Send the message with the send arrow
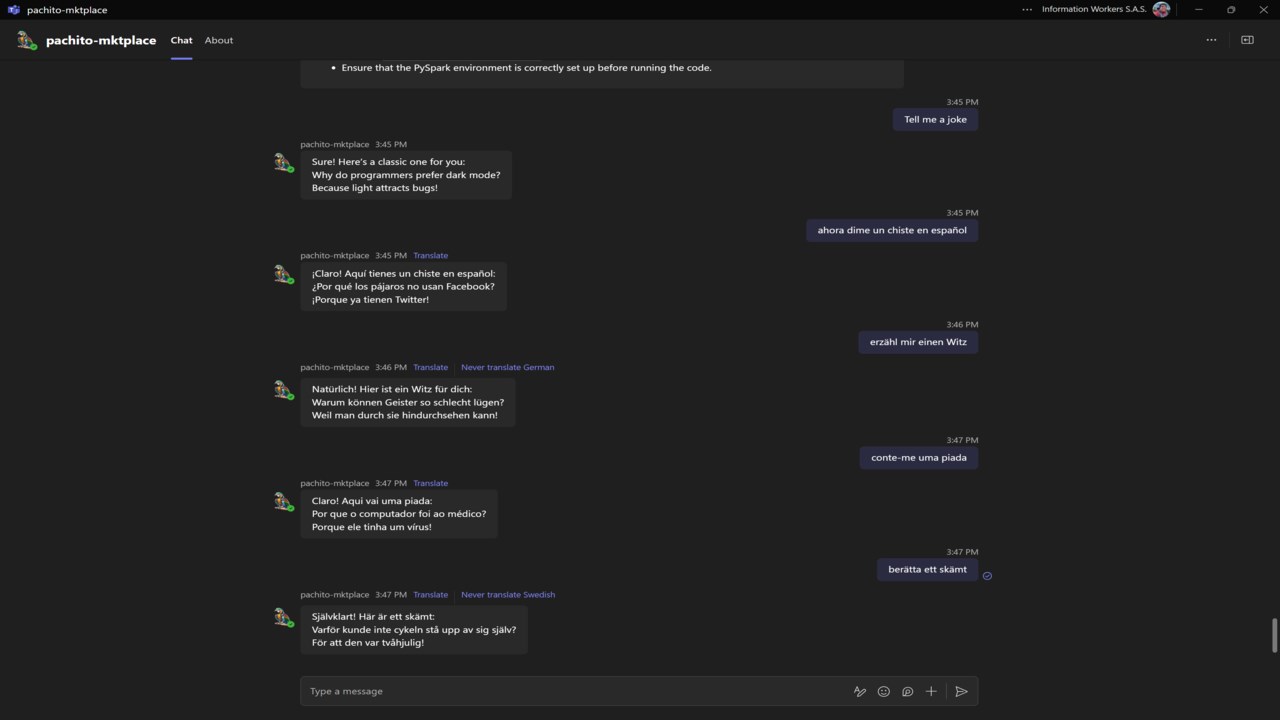Screen dimensions: 1280x720 (961, 691)
